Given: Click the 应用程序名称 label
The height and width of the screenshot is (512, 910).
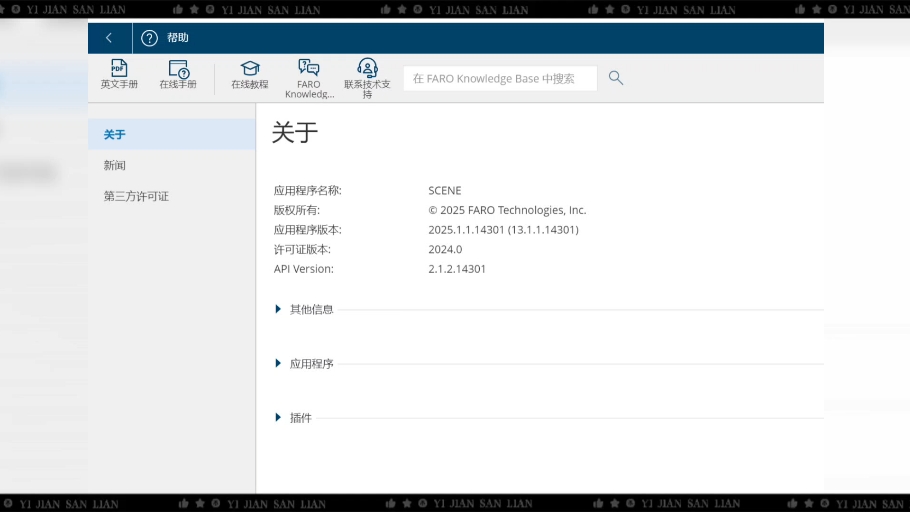Looking at the screenshot, I should [308, 190].
